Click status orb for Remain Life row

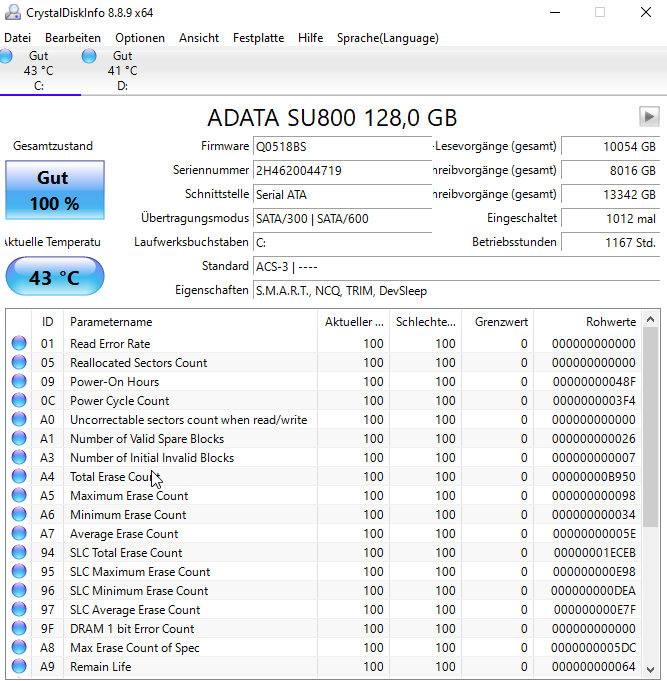point(19,666)
